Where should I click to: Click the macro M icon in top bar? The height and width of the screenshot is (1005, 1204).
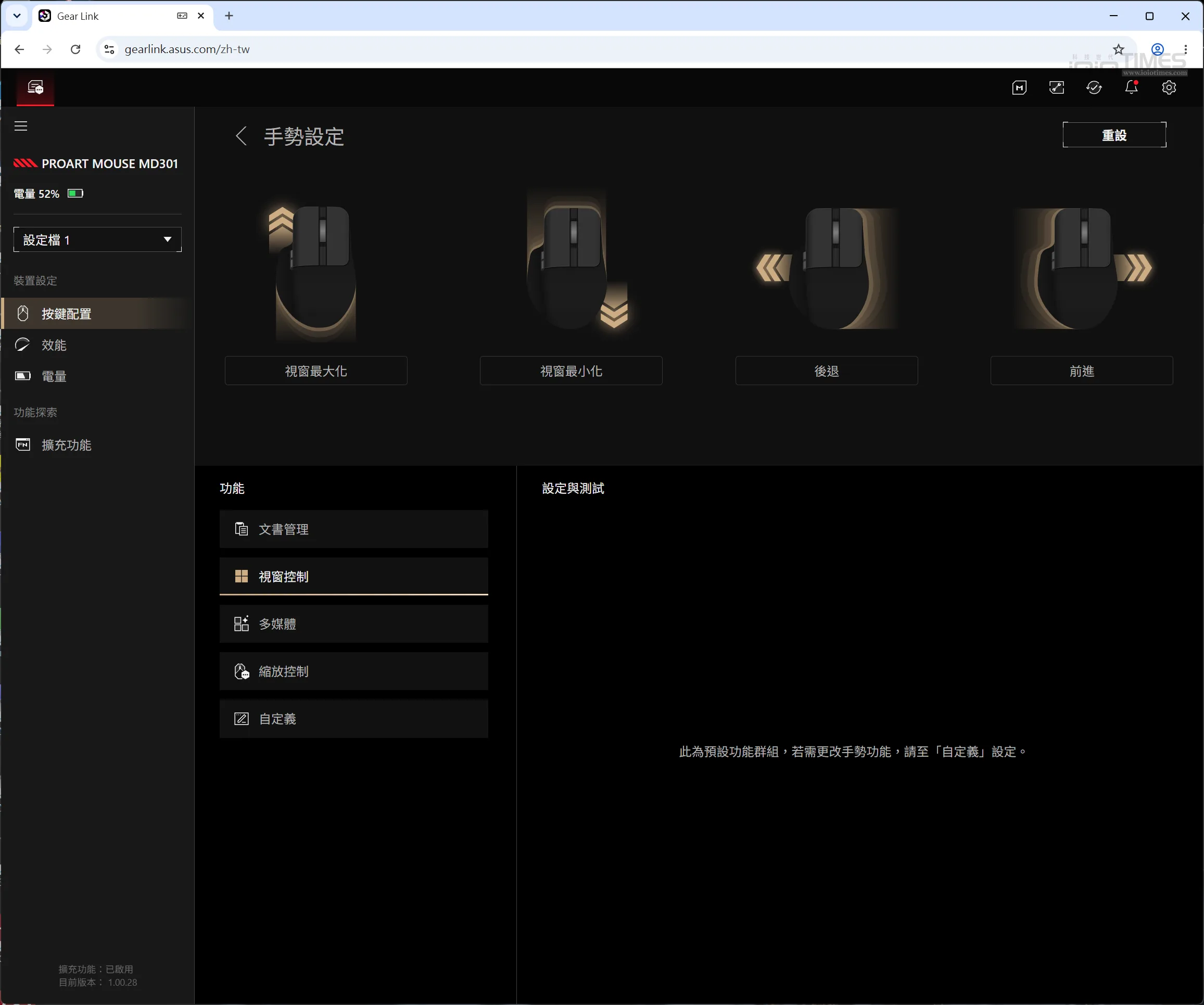[x=1019, y=88]
